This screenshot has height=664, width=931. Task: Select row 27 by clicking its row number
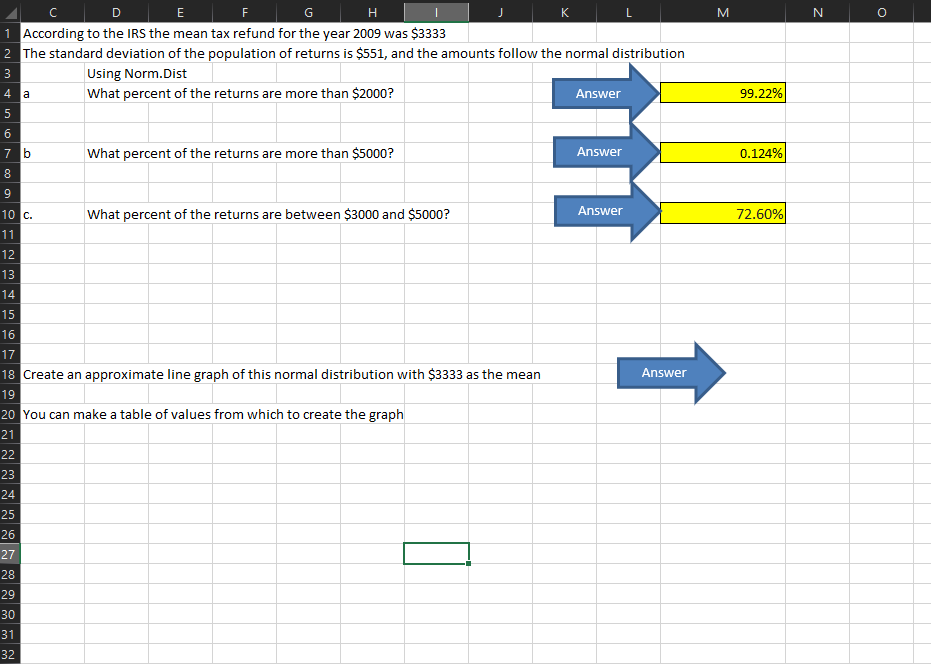[8, 554]
